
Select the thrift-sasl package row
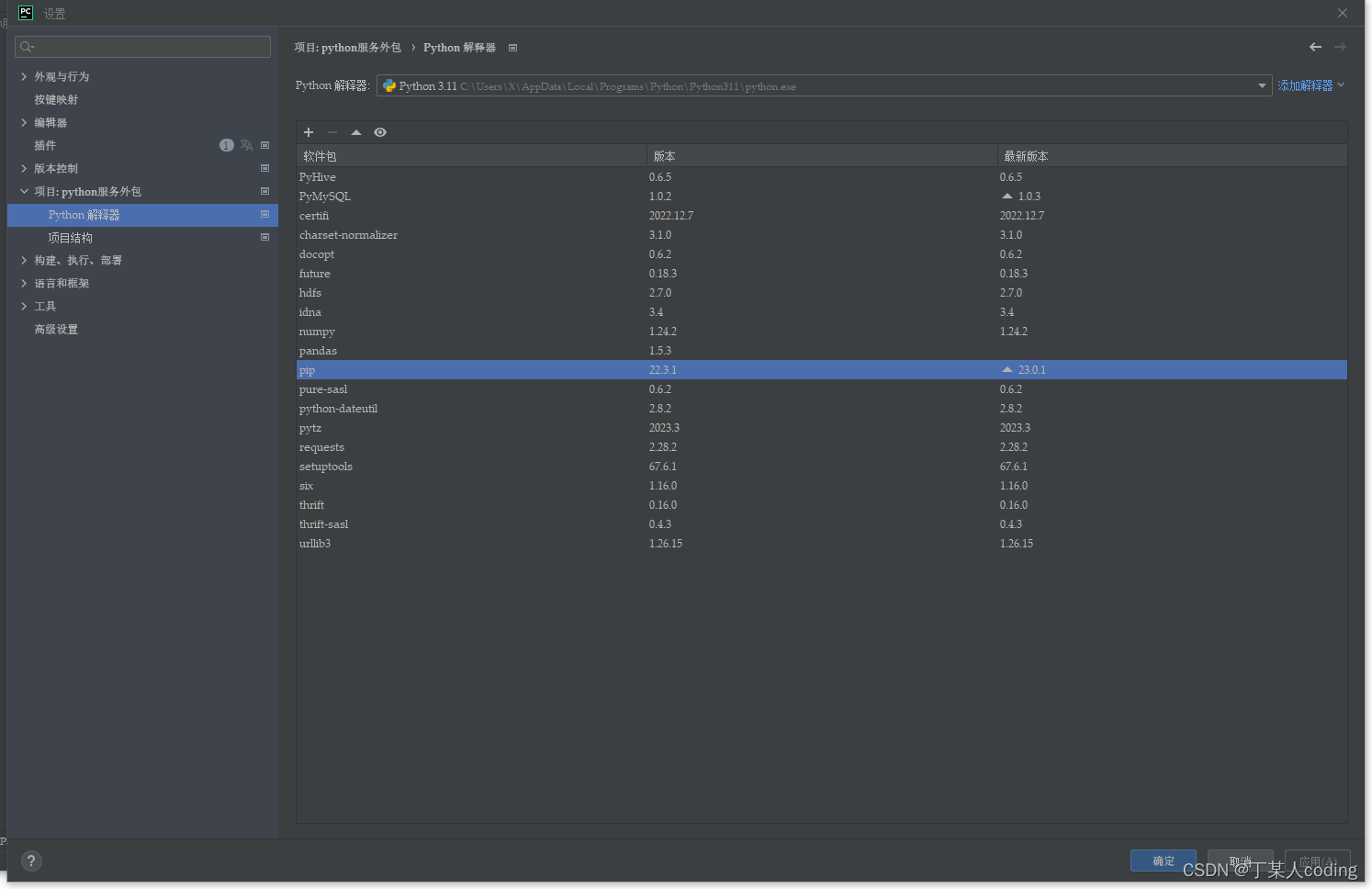coord(822,523)
